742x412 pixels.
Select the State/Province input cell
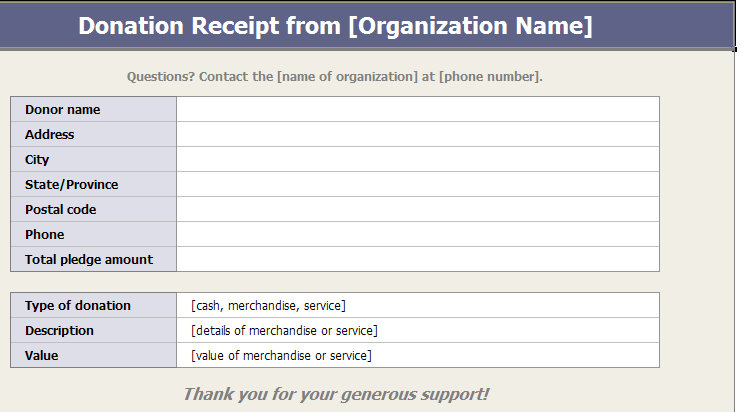pyautogui.click(x=418, y=184)
